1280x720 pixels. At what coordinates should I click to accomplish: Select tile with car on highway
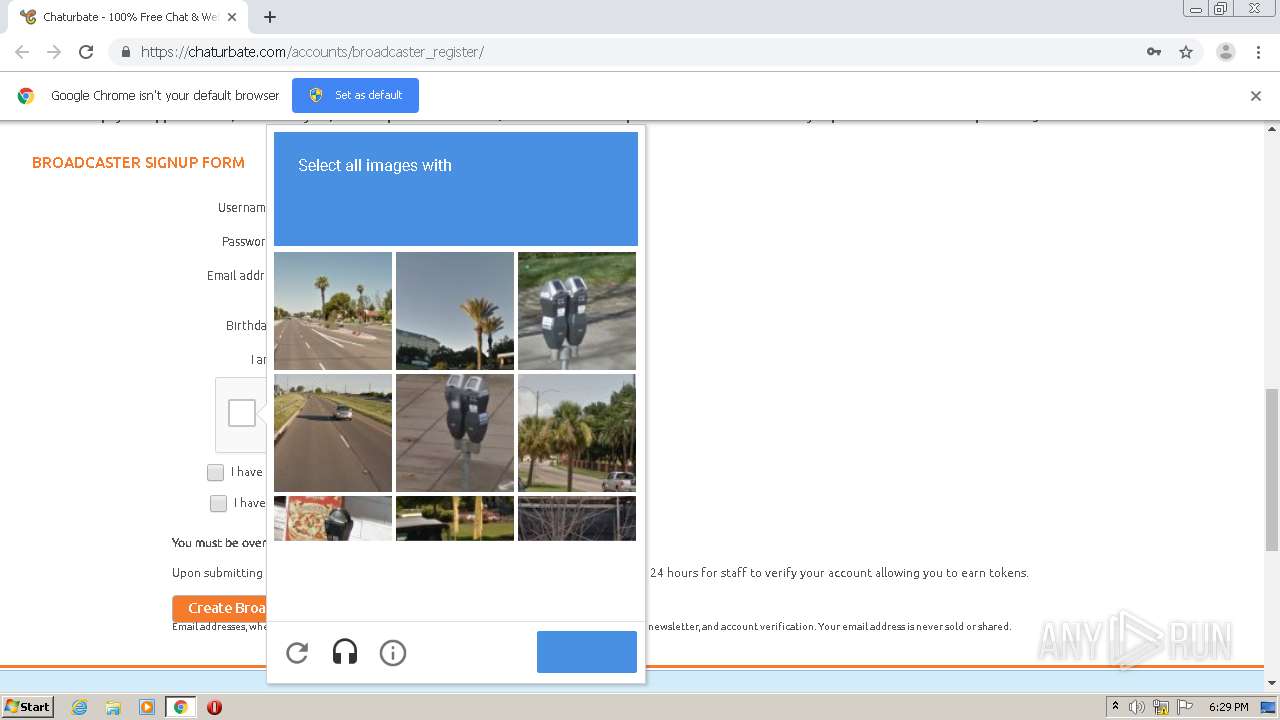click(x=333, y=433)
